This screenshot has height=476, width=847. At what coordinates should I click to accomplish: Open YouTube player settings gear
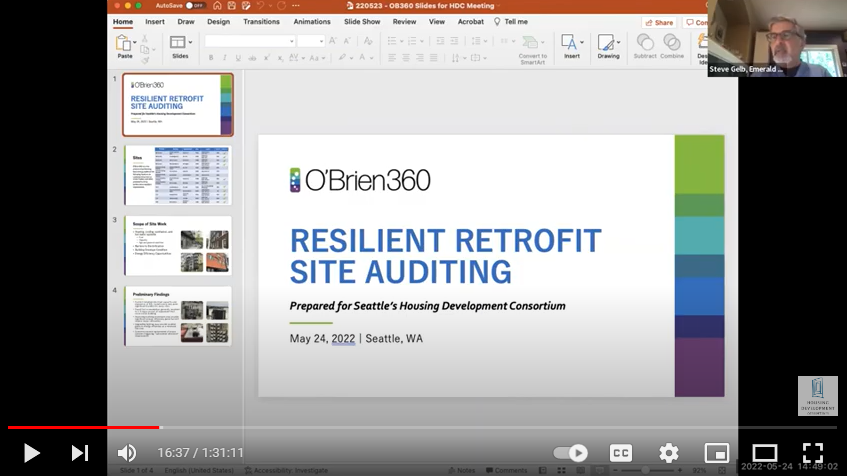click(669, 453)
